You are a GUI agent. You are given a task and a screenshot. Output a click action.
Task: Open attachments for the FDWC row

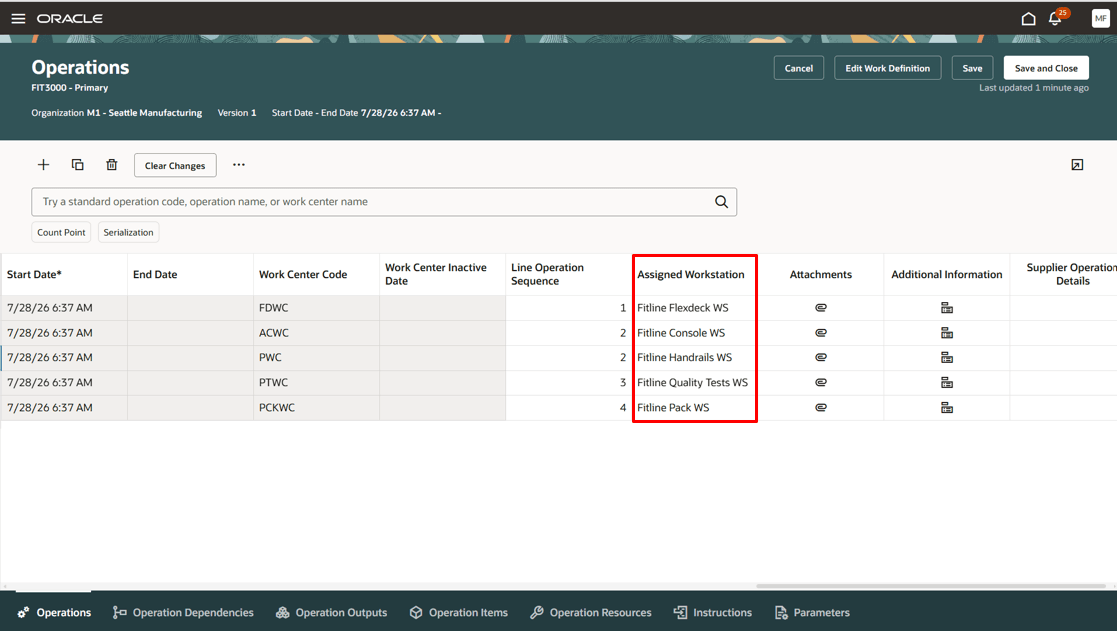coord(821,308)
